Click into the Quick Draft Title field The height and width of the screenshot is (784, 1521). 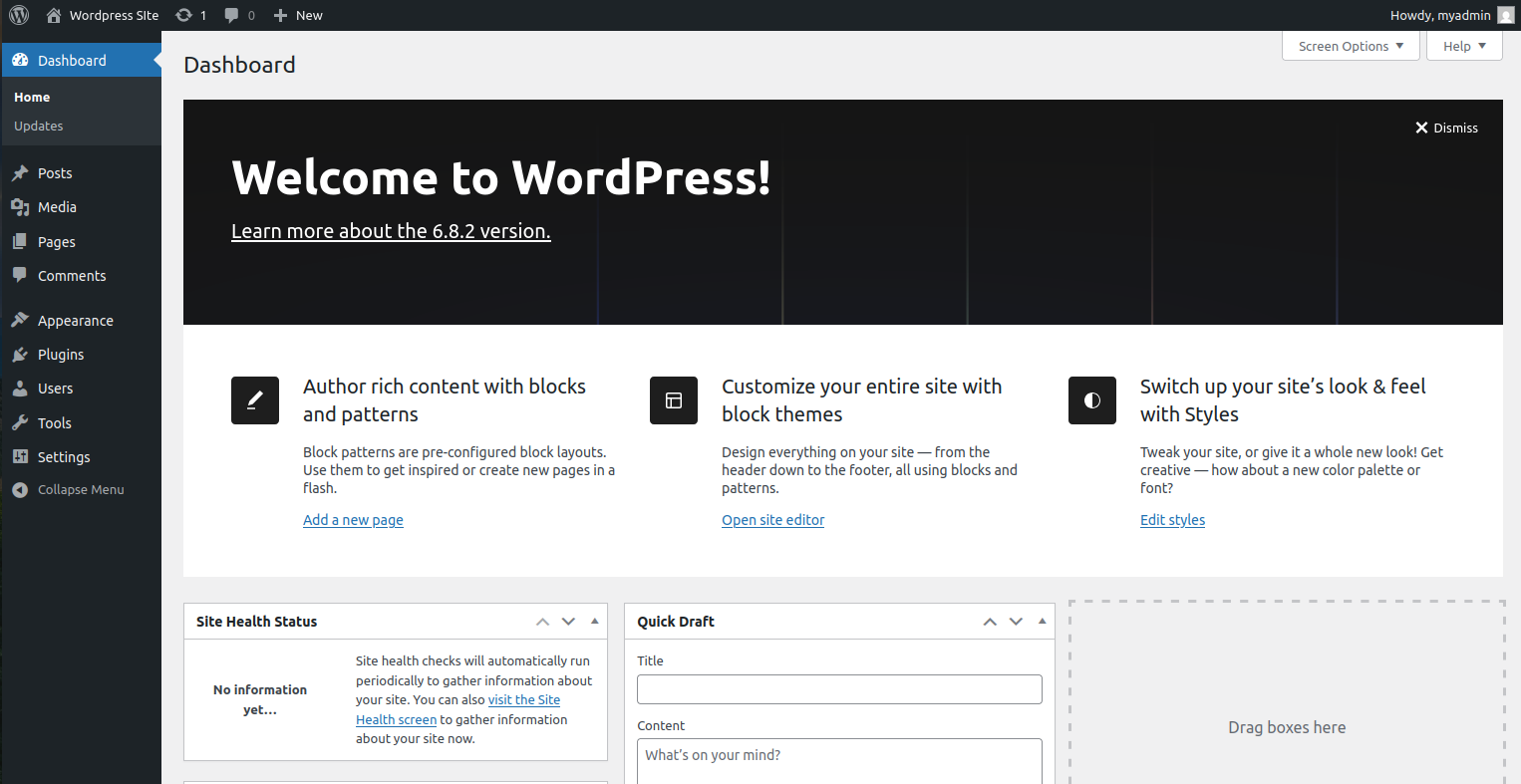[839, 689]
